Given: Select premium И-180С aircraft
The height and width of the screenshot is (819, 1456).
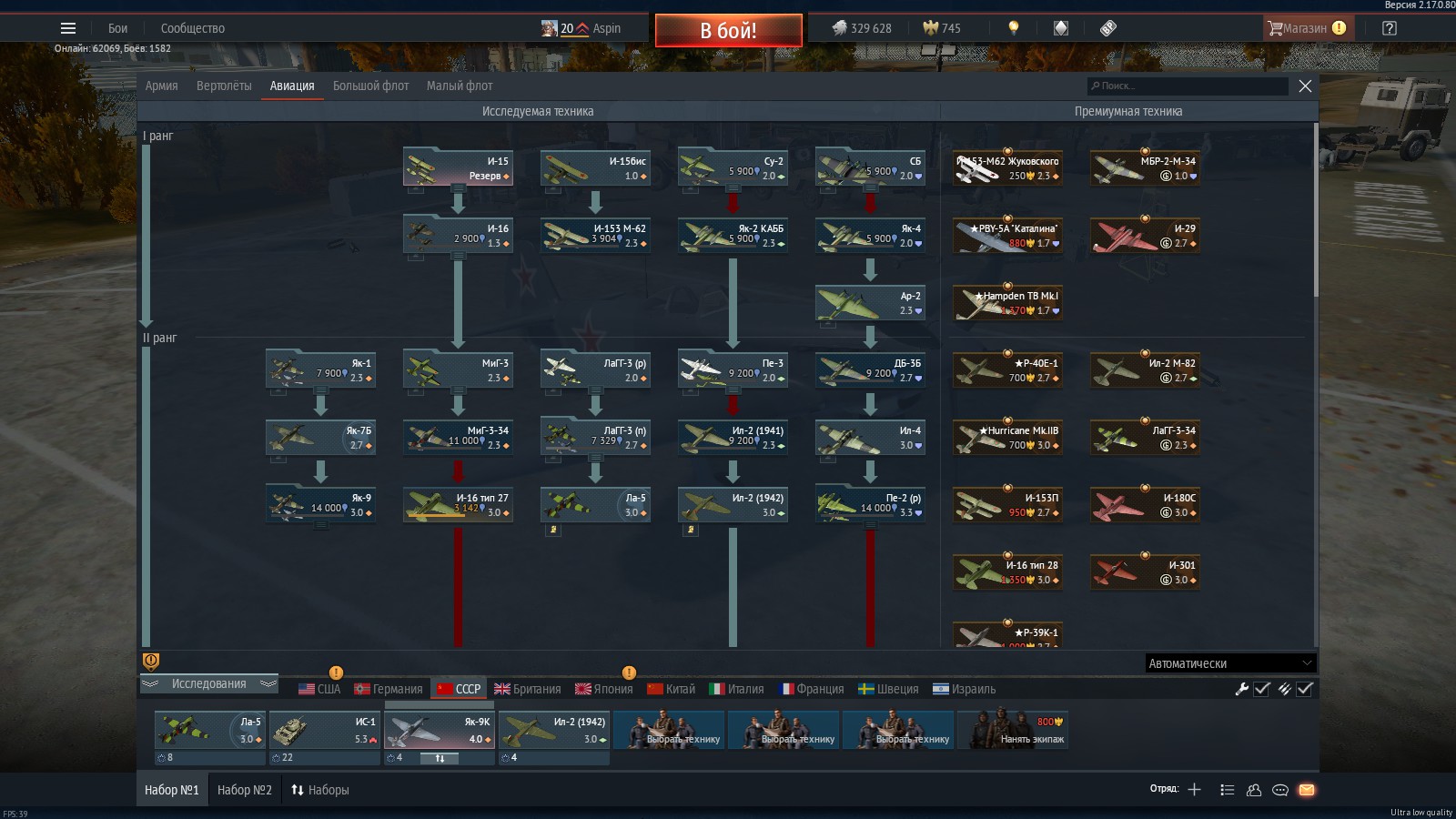Looking at the screenshot, I should point(1145,504).
